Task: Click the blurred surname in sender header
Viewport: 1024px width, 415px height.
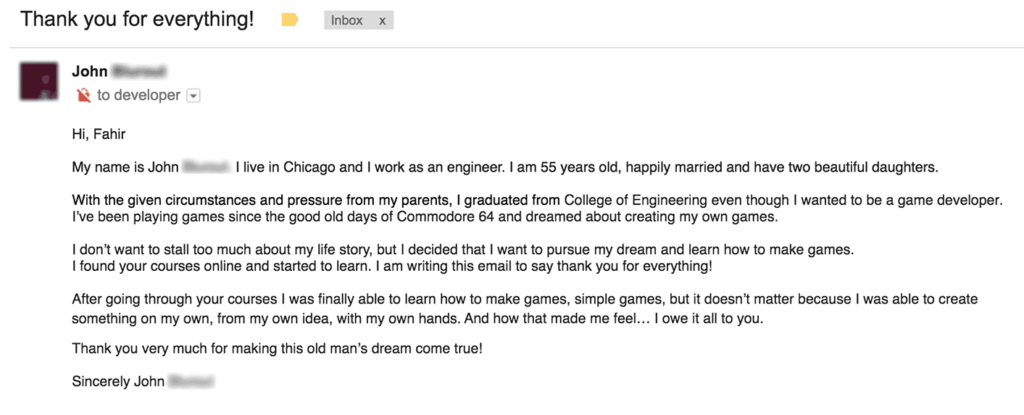Action: click(138, 71)
